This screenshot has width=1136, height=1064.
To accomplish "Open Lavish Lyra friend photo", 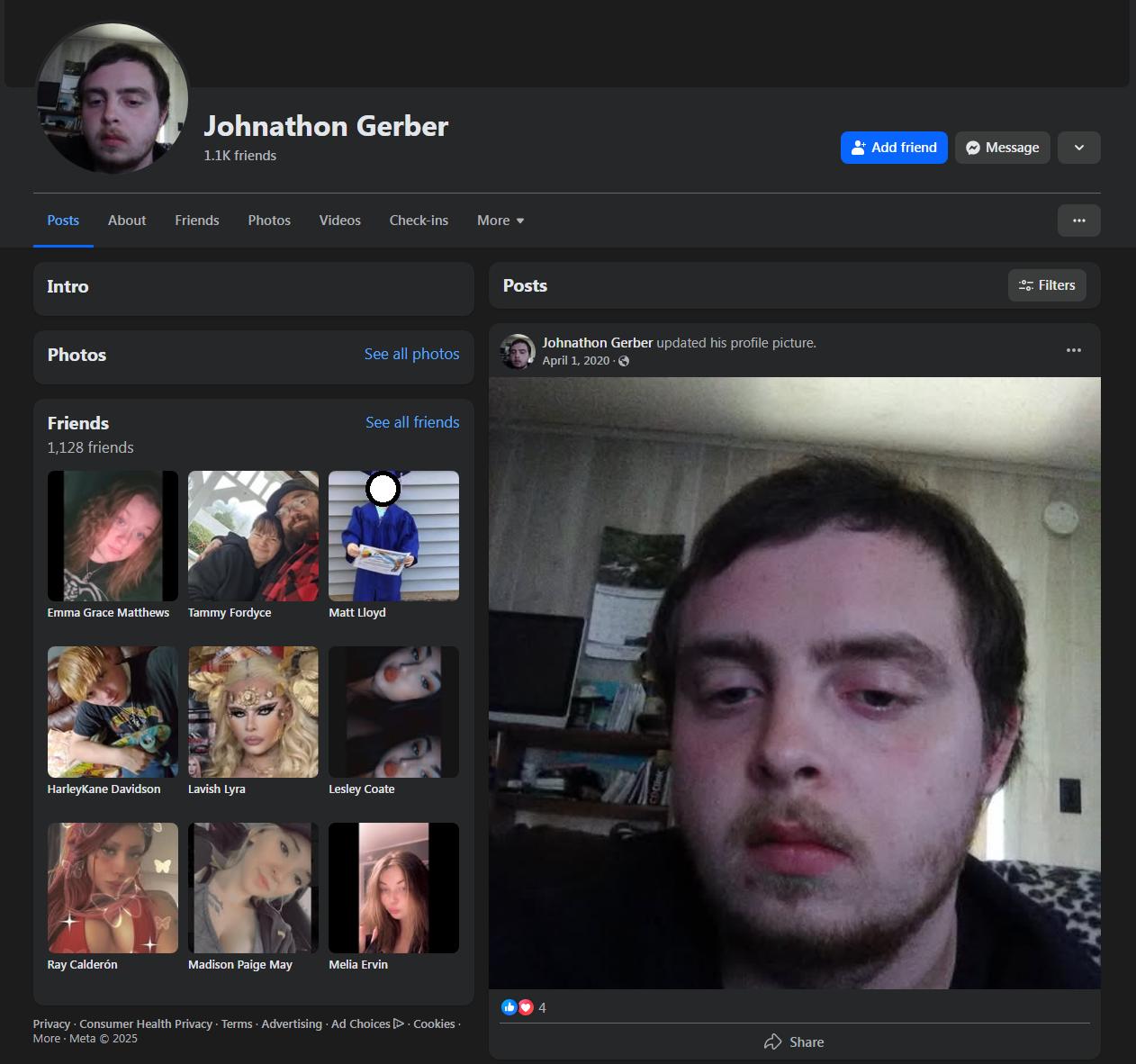I will (253, 712).
